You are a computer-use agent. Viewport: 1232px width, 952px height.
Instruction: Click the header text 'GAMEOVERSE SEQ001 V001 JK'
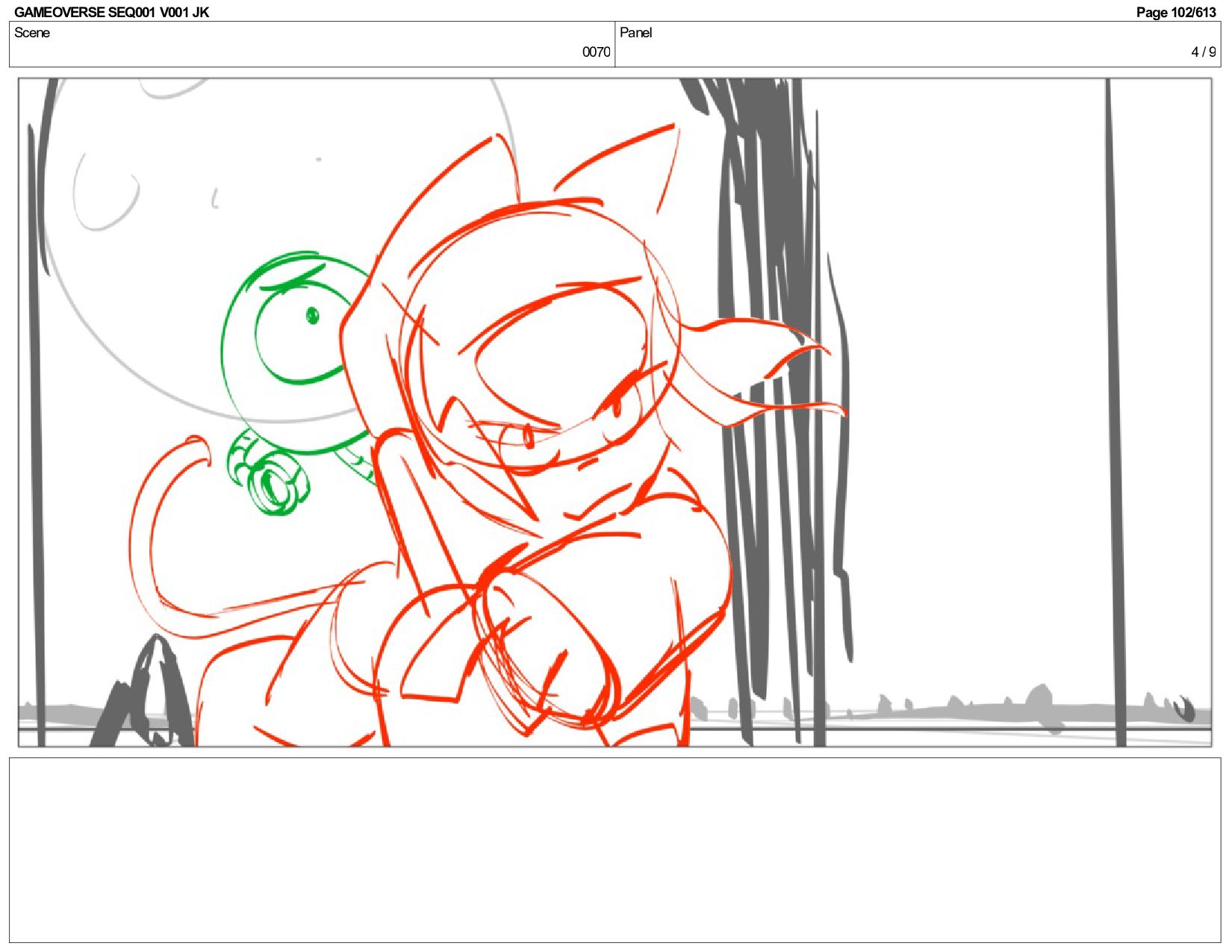click(x=111, y=12)
